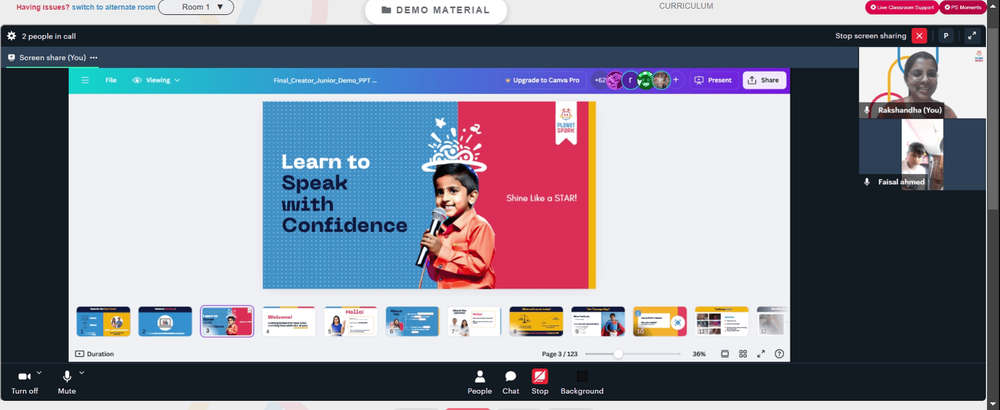Expand the Room 1 dropdown
Screen dimensions: 1000x410
click(x=196, y=7)
